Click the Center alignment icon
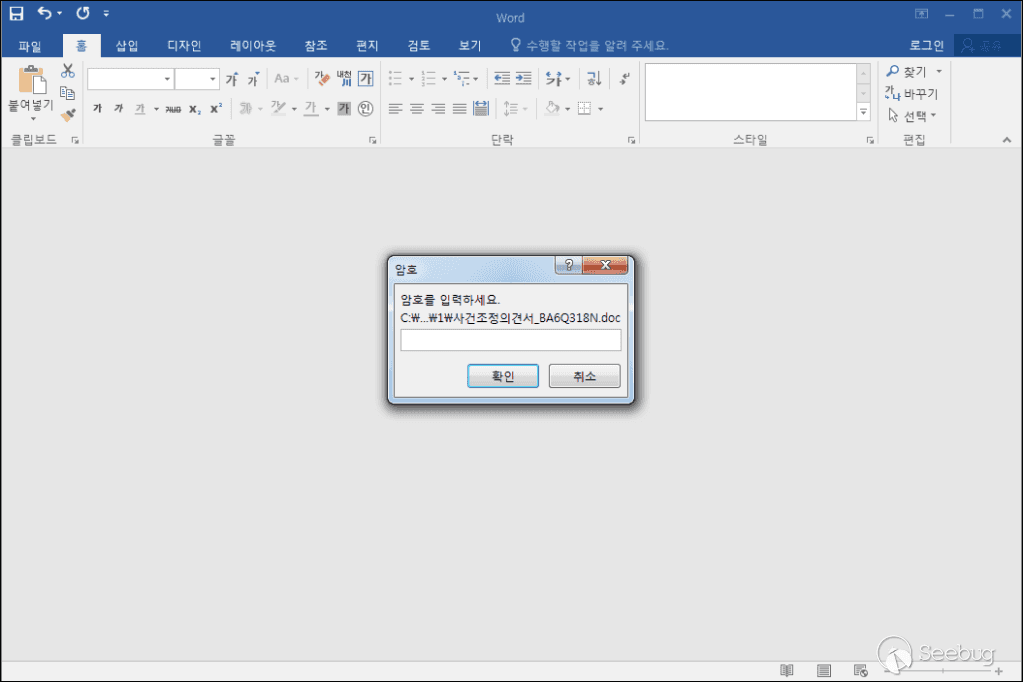The image size is (1023, 682). [x=417, y=108]
